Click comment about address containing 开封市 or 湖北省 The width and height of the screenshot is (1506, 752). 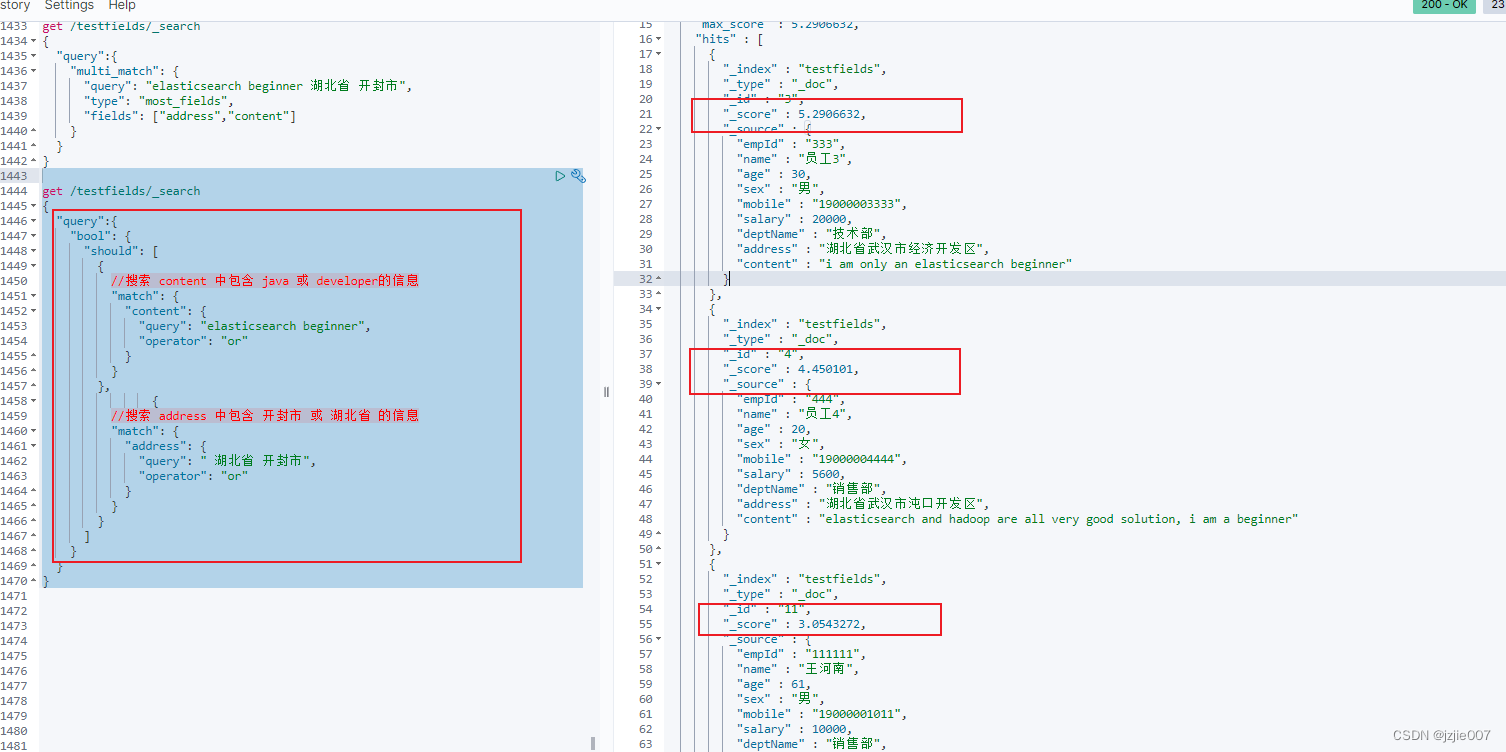265,416
